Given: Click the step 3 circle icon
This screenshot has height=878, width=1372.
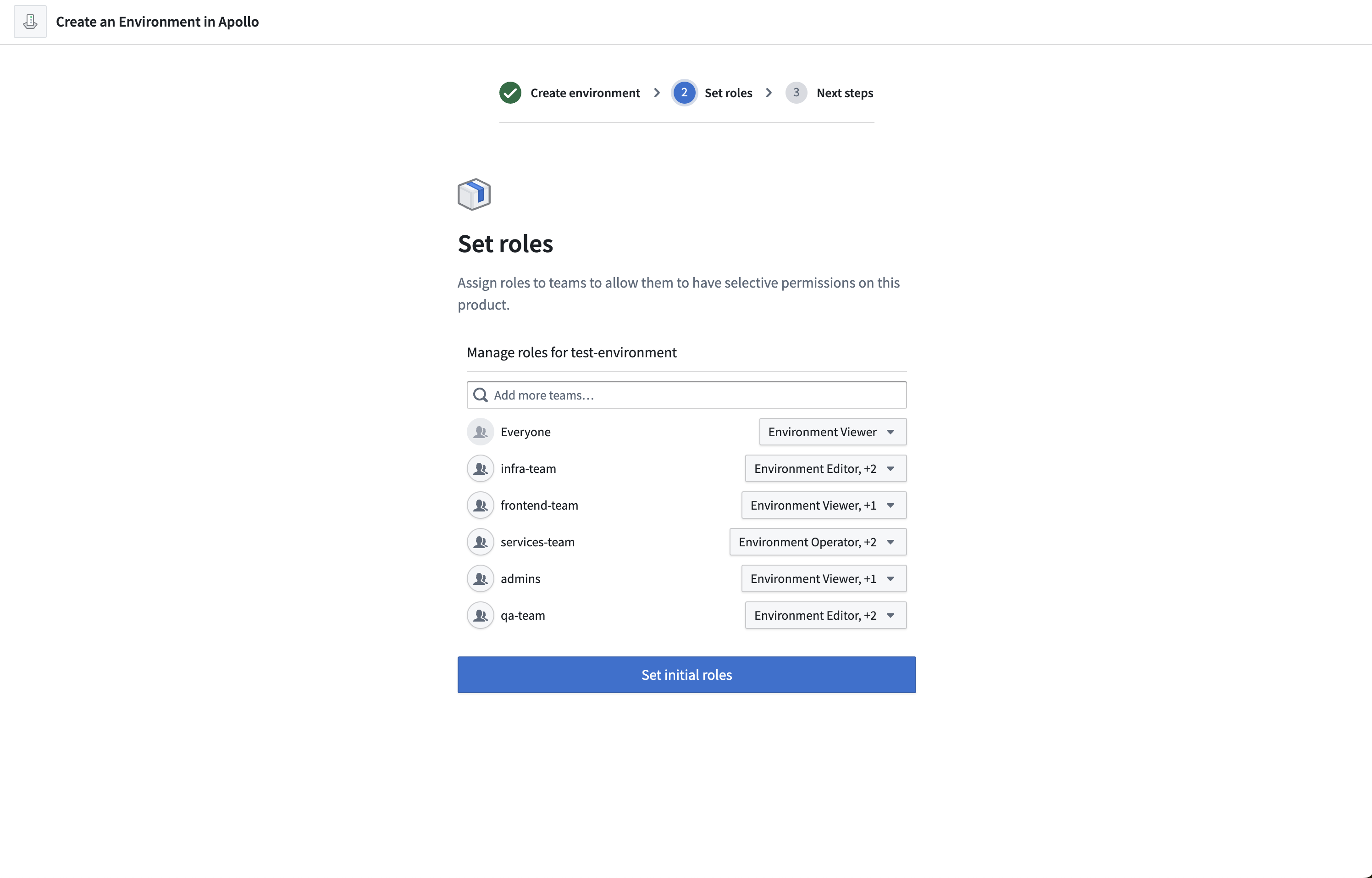Looking at the screenshot, I should 796,93.
